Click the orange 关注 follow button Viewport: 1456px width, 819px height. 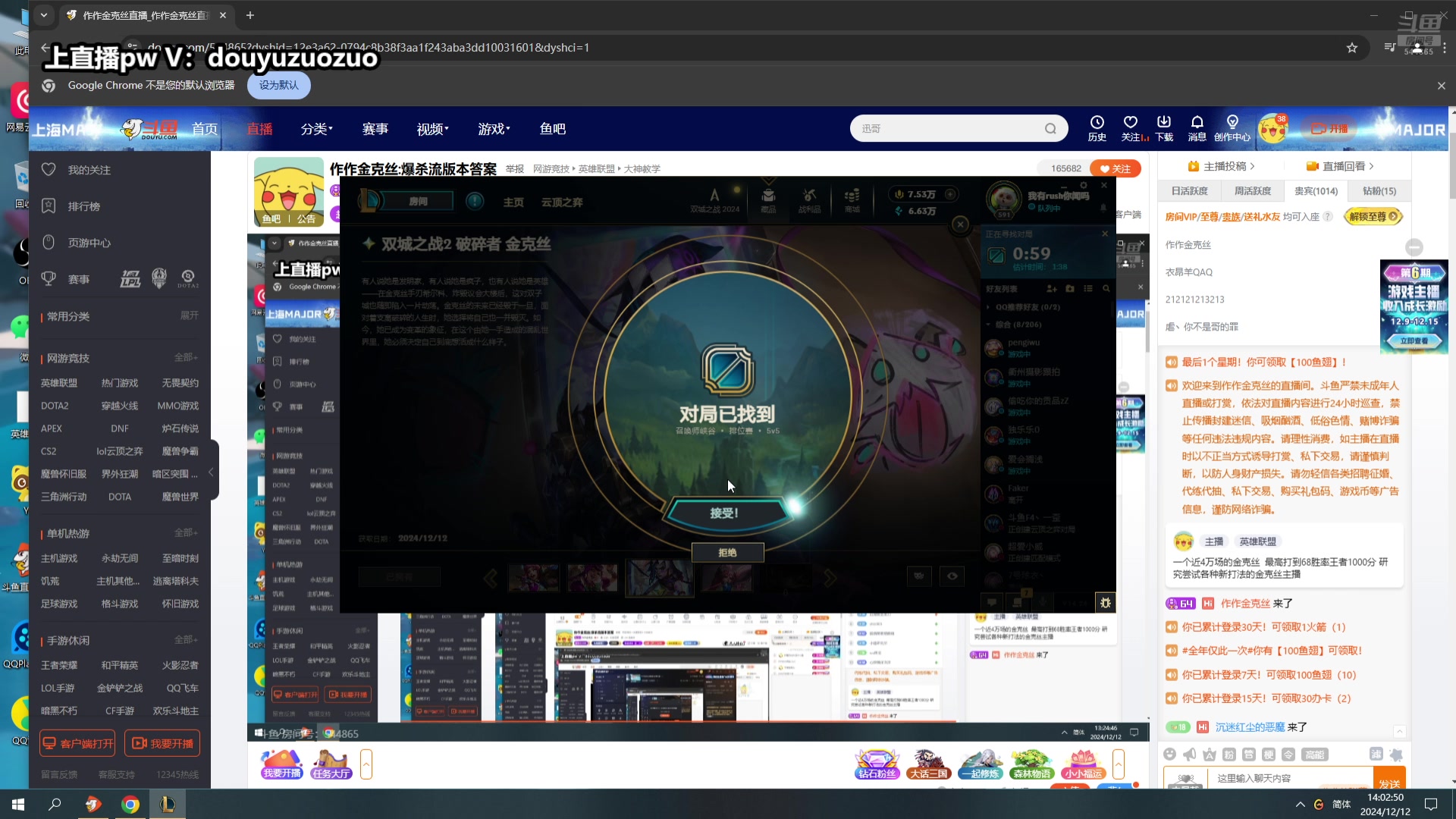coord(1115,168)
